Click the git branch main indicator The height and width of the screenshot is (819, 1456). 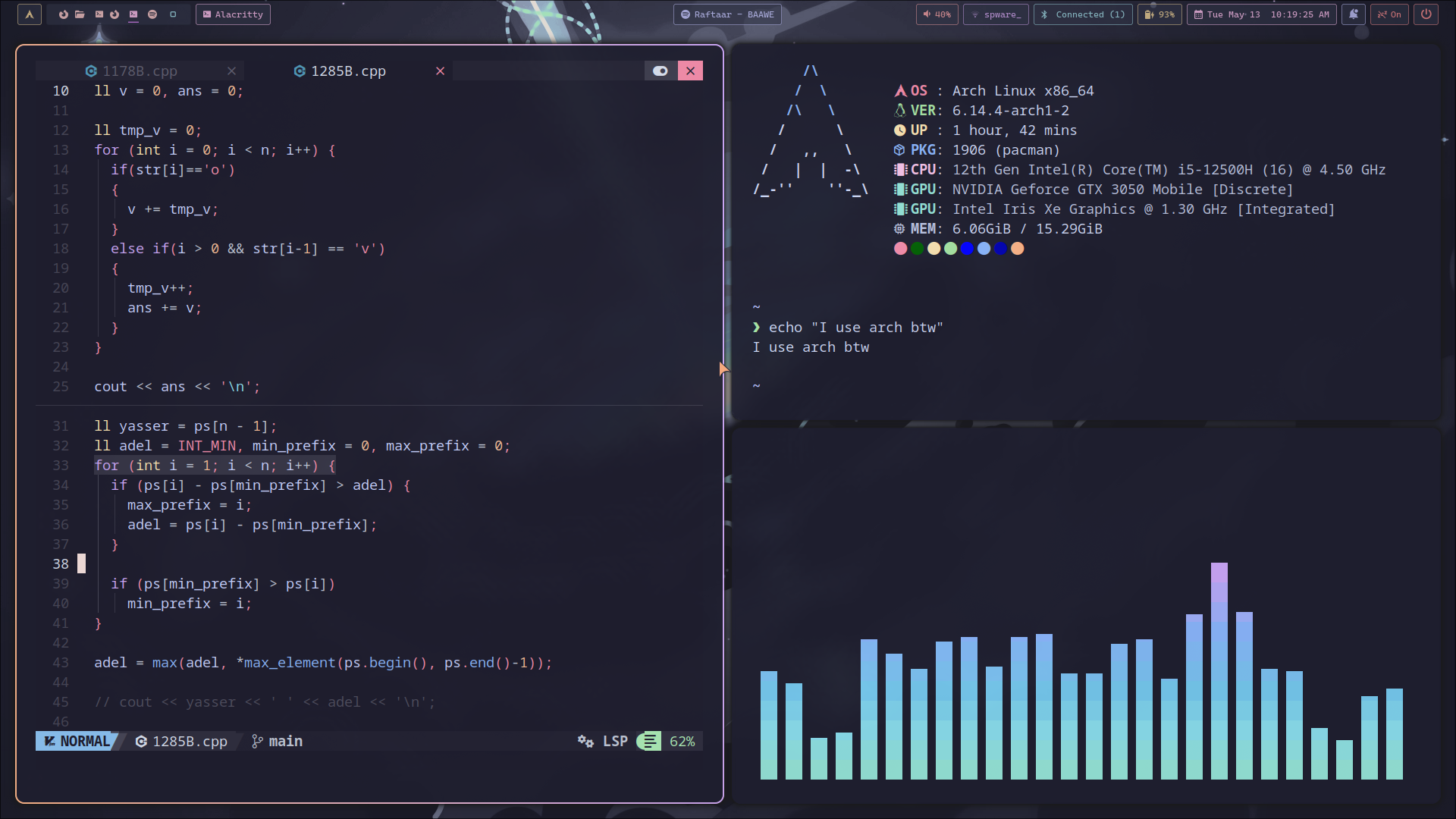click(x=278, y=742)
